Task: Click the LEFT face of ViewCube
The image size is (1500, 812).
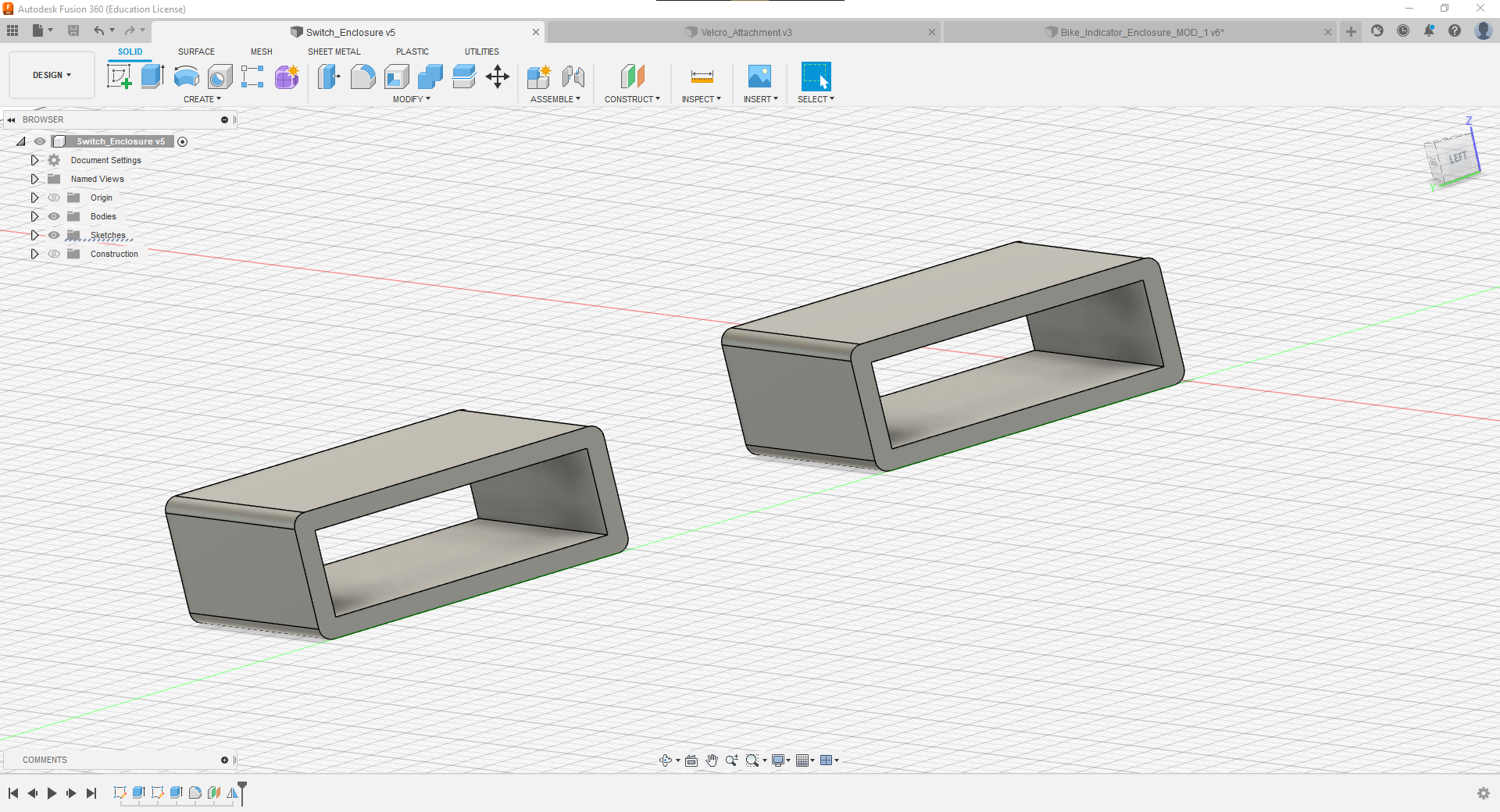Action: [1457, 158]
